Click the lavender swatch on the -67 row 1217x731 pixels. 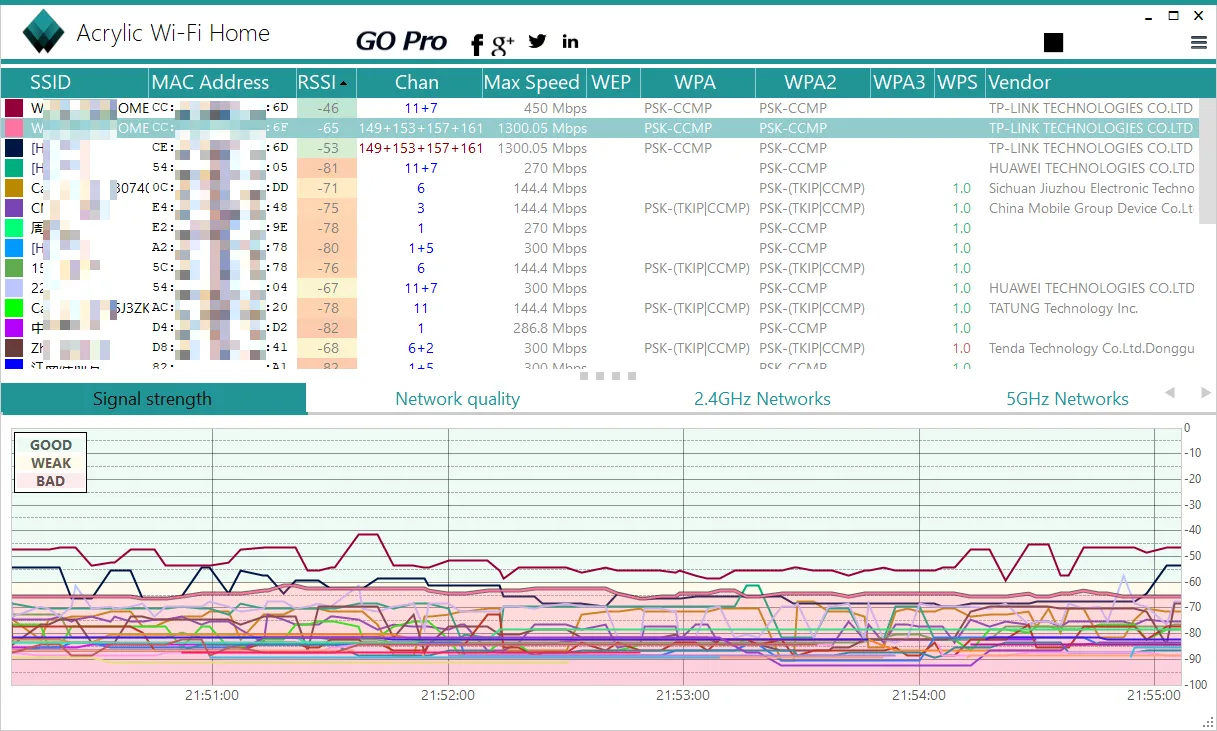coord(13,288)
